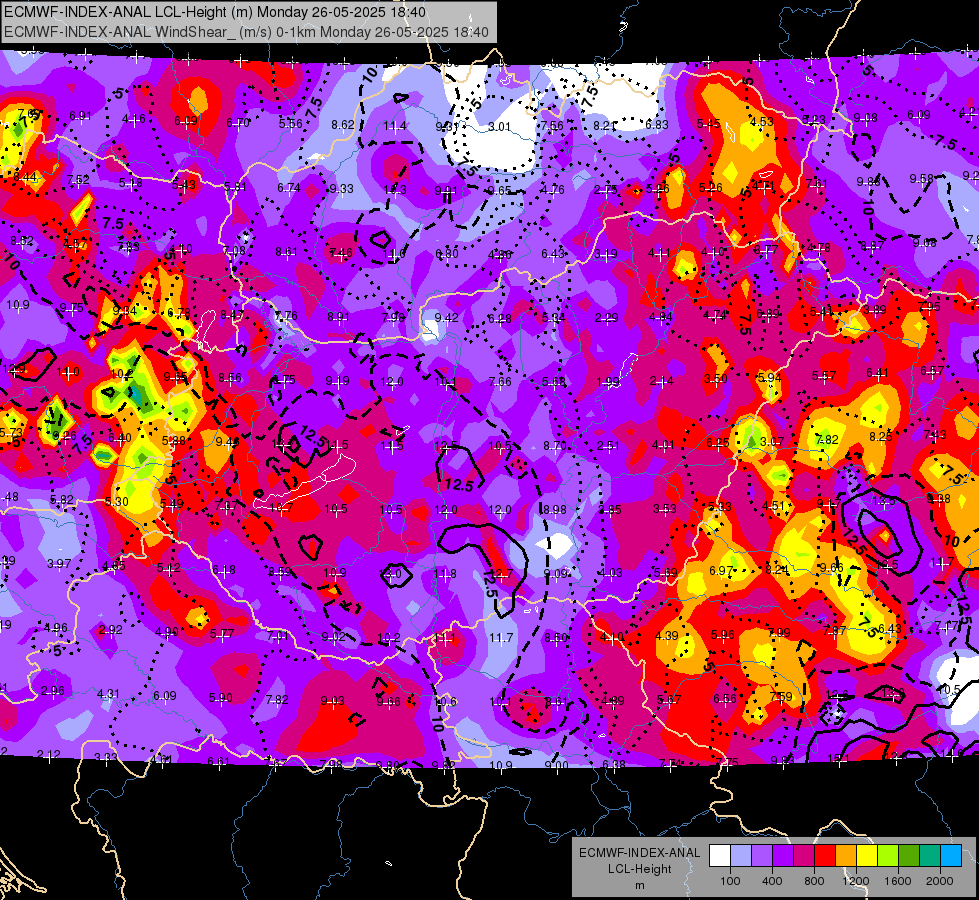This screenshot has height=900, width=979.
Task: Click the wind shear value 3.01
Action: [x=499, y=127]
